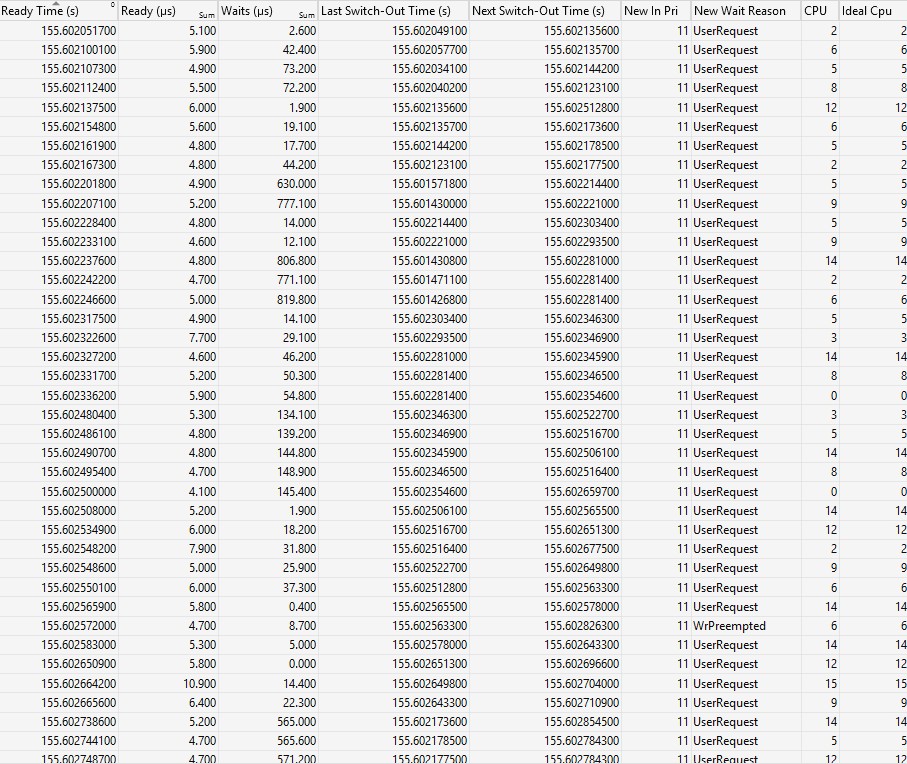Select Ready Time cell 155.602051700
The image size is (907, 764).
point(79,31)
